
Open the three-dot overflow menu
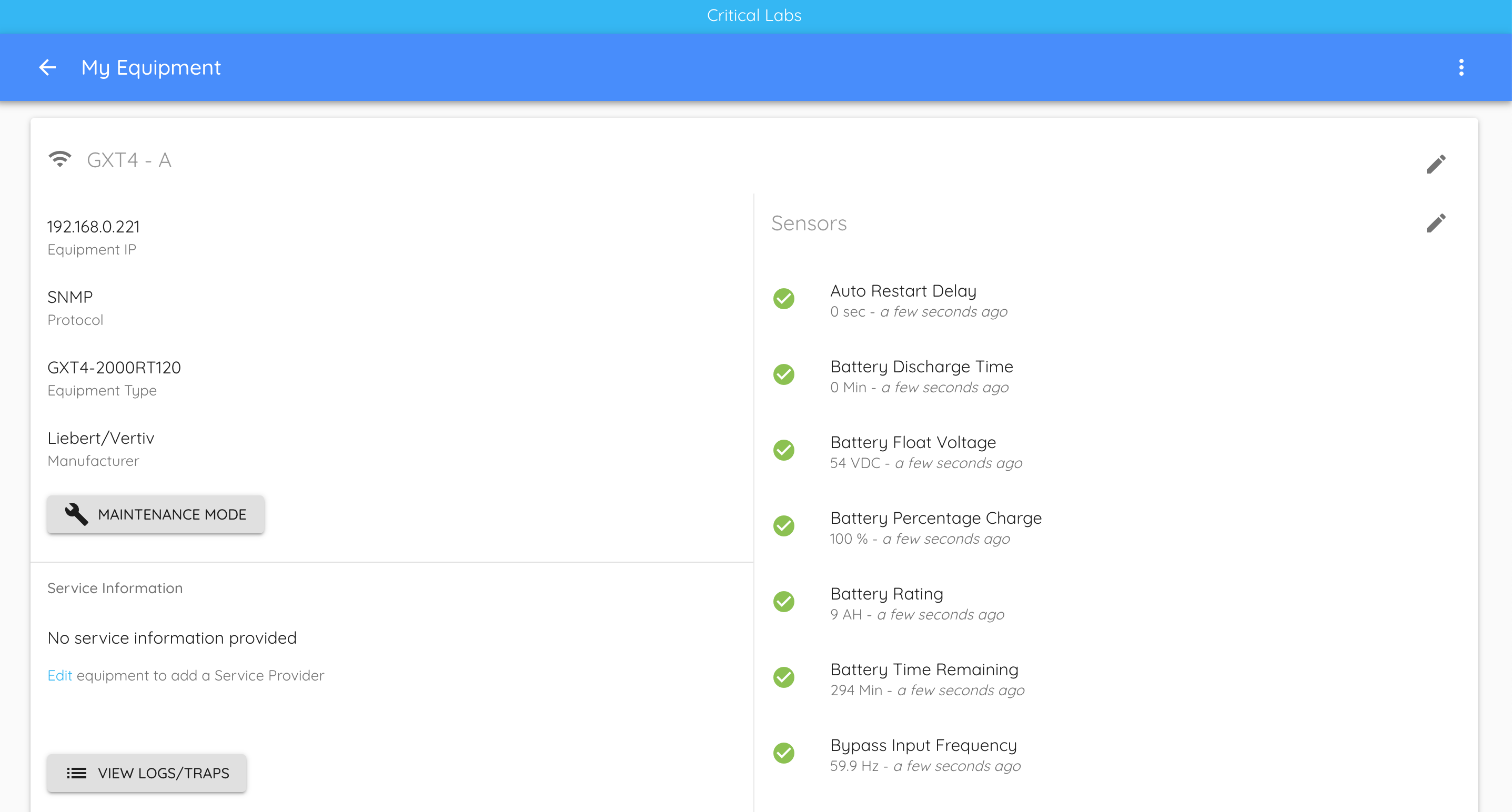coord(1461,67)
